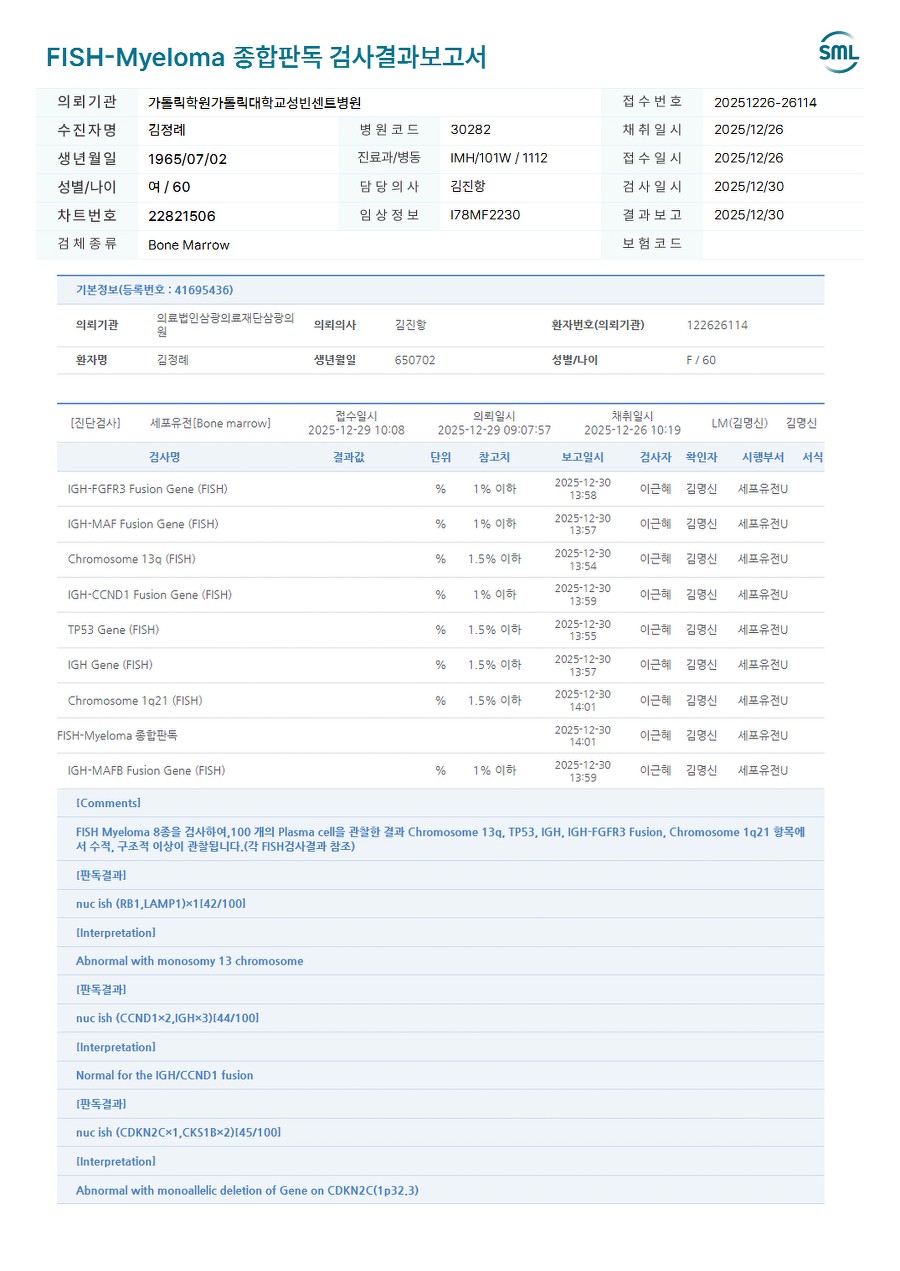Click 진료과/병동 value IMH/101W / 1112
Screen dimensions: 900x1271
[x=499, y=158]
